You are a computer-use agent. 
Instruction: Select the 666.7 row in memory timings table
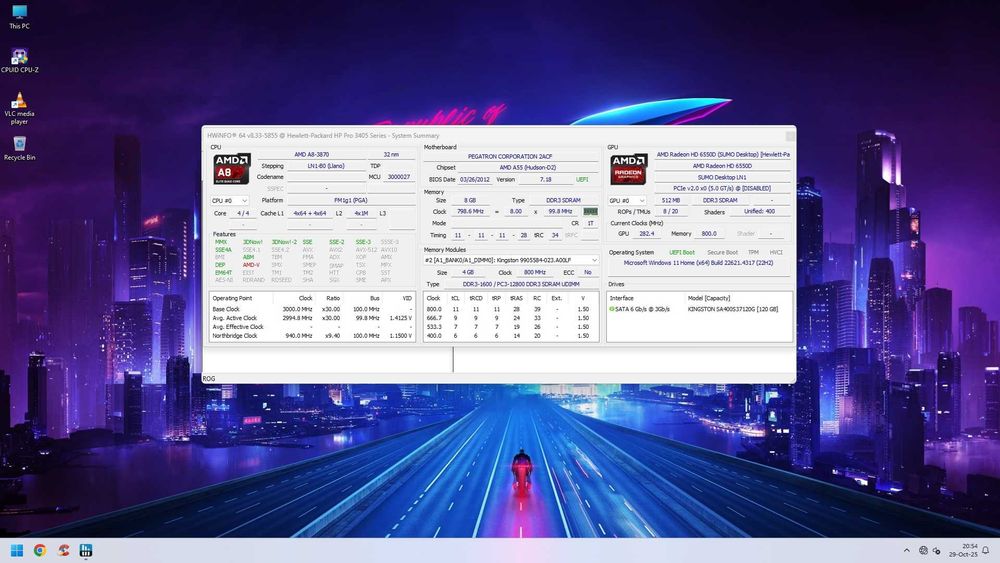pyautogui.click(x=511, y=318)
